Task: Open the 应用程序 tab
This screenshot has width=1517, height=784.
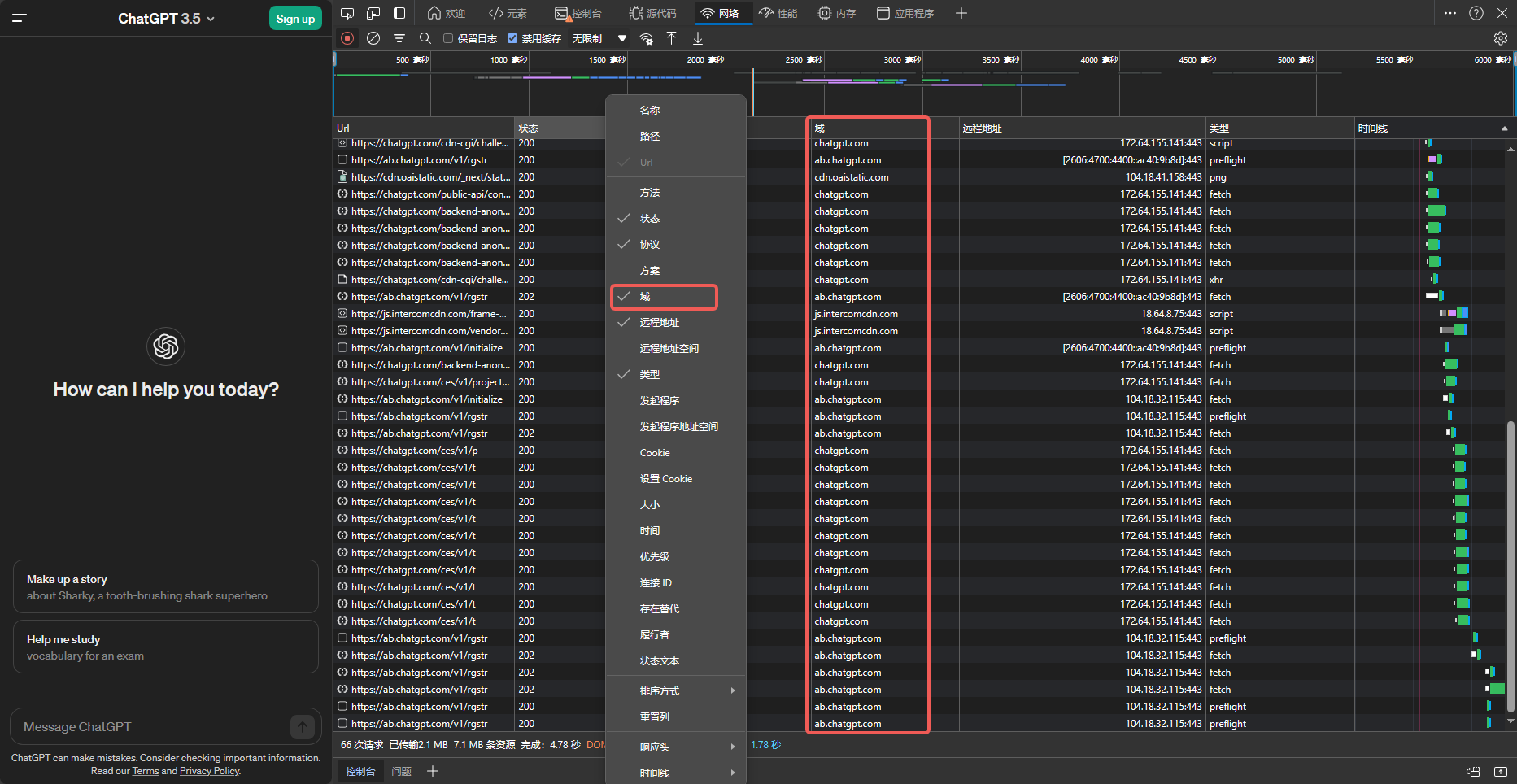Action: point(905,13)
